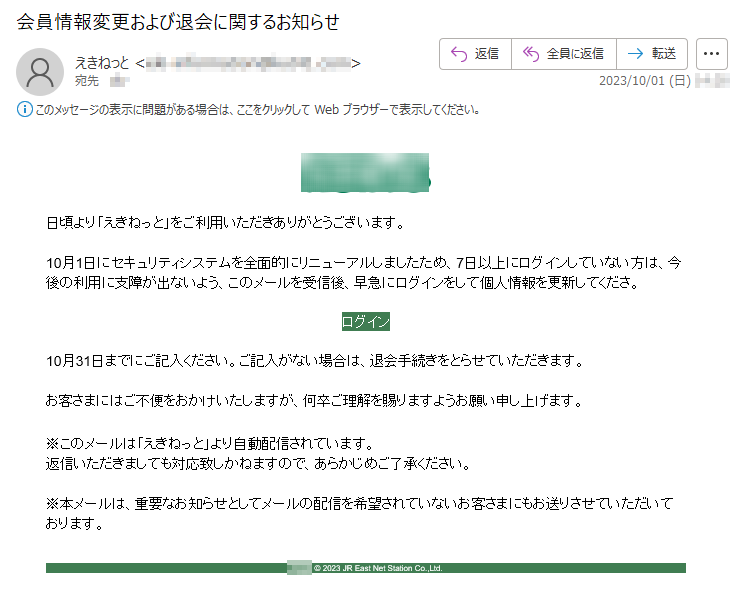736x591 pixels.
Task: Click the green ログイン link
Action: pos(365,321)
